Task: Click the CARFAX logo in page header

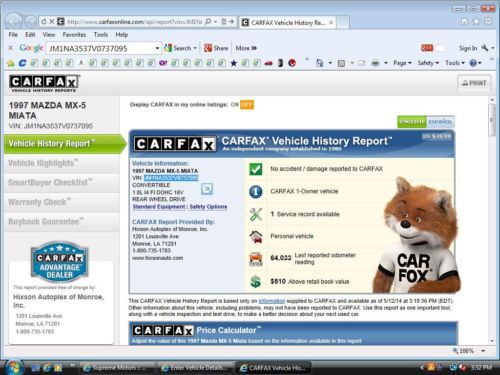Action: coord(44,83)
